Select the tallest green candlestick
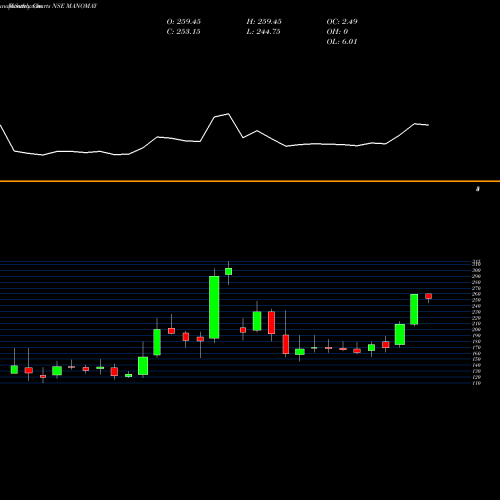The width and height of the screenshot is (500, 500). (x=214, y=307)
